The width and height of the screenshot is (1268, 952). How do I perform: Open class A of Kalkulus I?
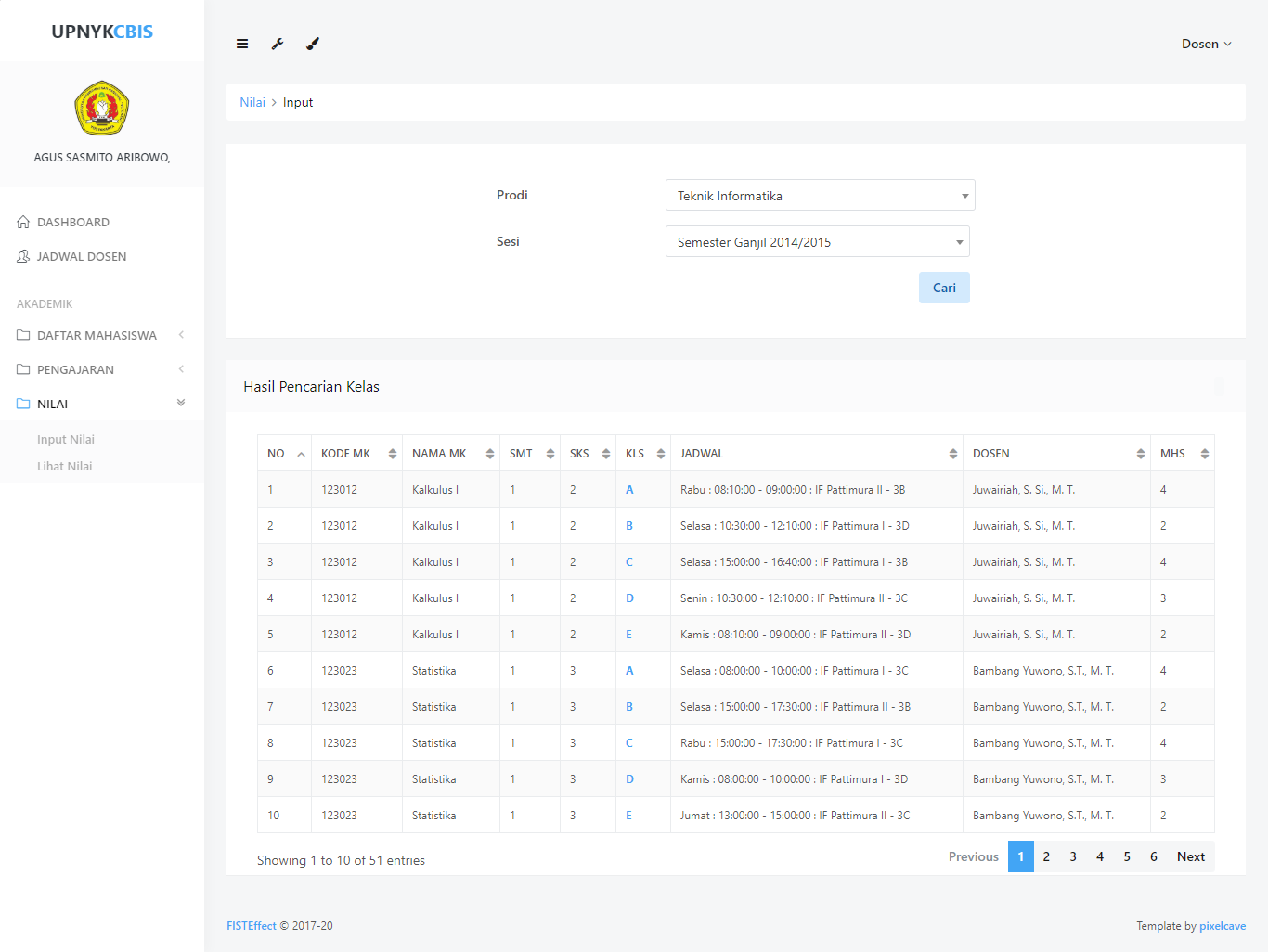[x=629, y=490]
